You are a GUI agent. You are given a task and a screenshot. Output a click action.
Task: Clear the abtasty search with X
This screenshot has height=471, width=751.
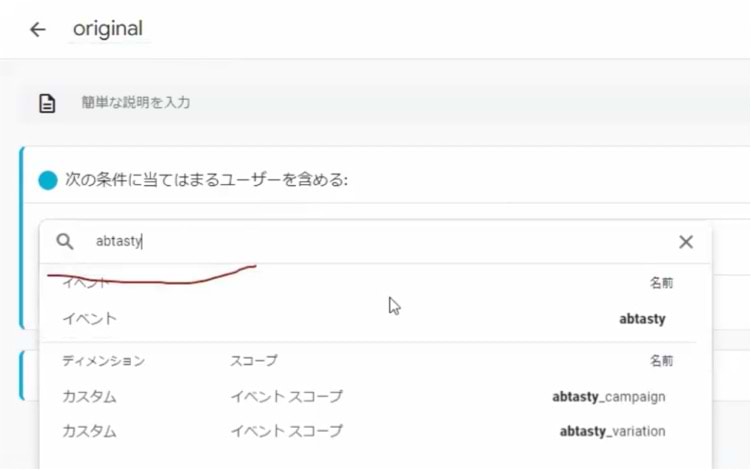[x=686, y=242]
